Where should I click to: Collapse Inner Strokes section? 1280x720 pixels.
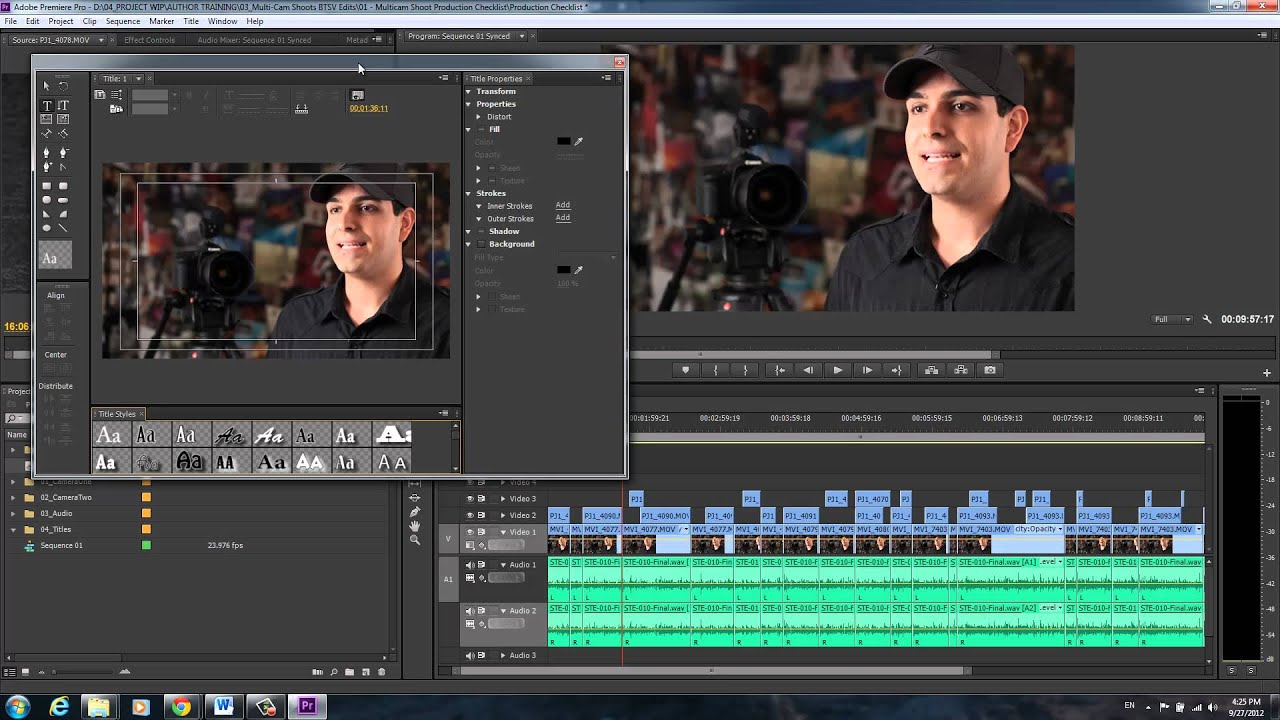[x=479, y=206]
